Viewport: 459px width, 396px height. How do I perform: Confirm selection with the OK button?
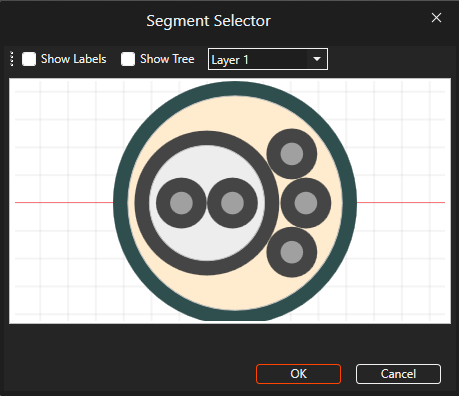tap(298, 374)
